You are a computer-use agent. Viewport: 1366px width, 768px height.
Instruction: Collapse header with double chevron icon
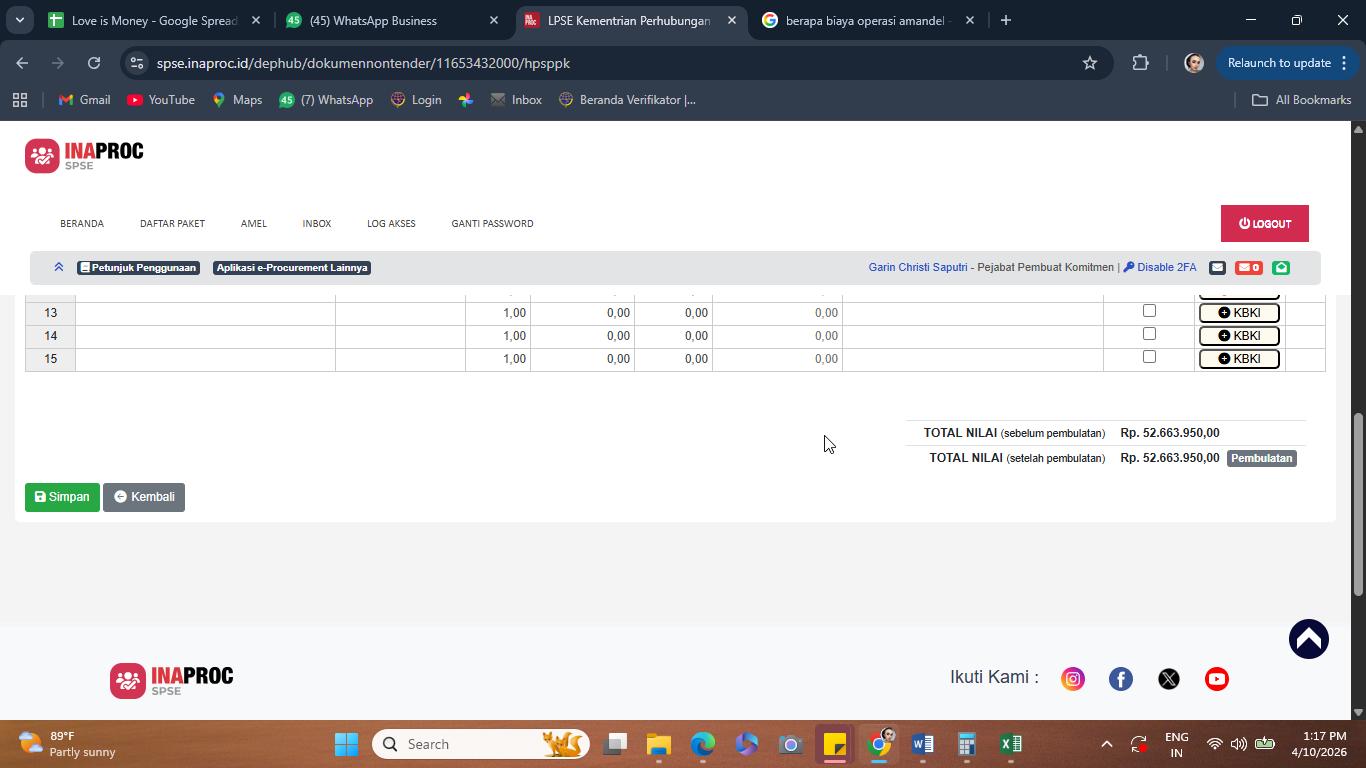pos(59,267)
